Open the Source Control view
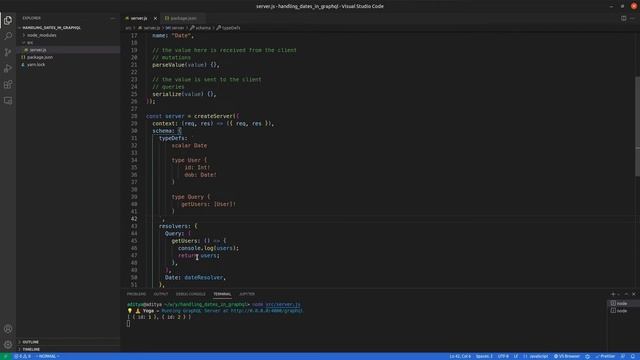This screenshot has height=360, width=640. [8, 52]
